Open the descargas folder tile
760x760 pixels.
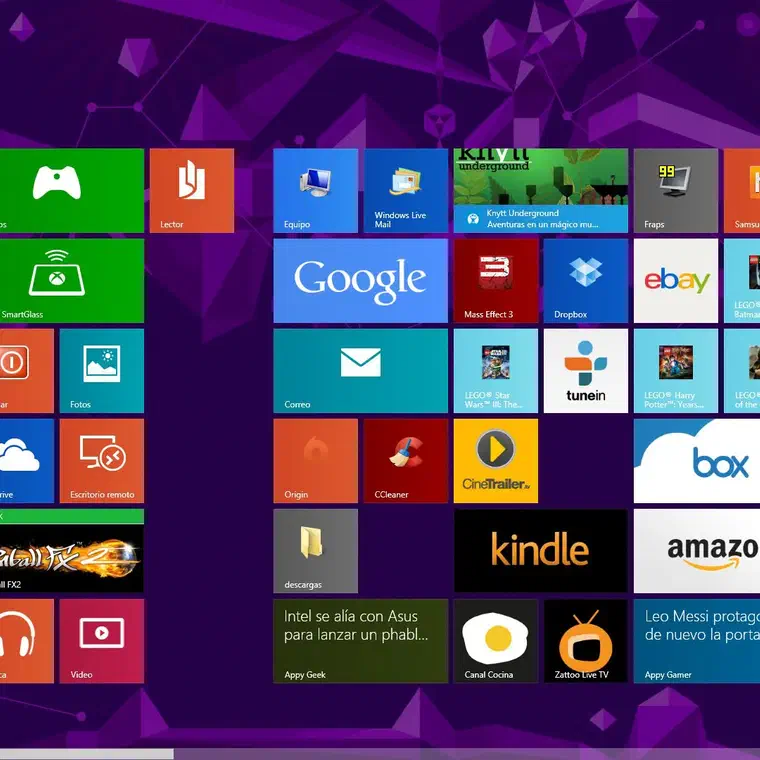tap(316, 551)
